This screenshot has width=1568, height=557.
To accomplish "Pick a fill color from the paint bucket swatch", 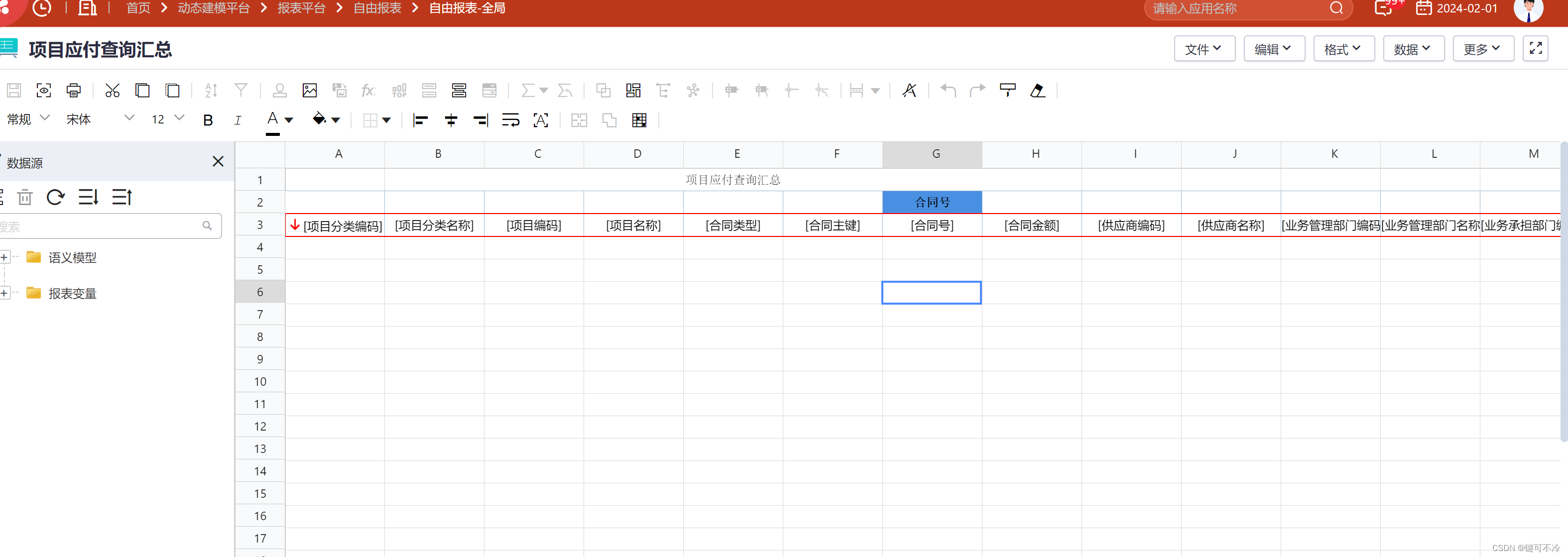I will pyautogui.click(x=321, y=119).
